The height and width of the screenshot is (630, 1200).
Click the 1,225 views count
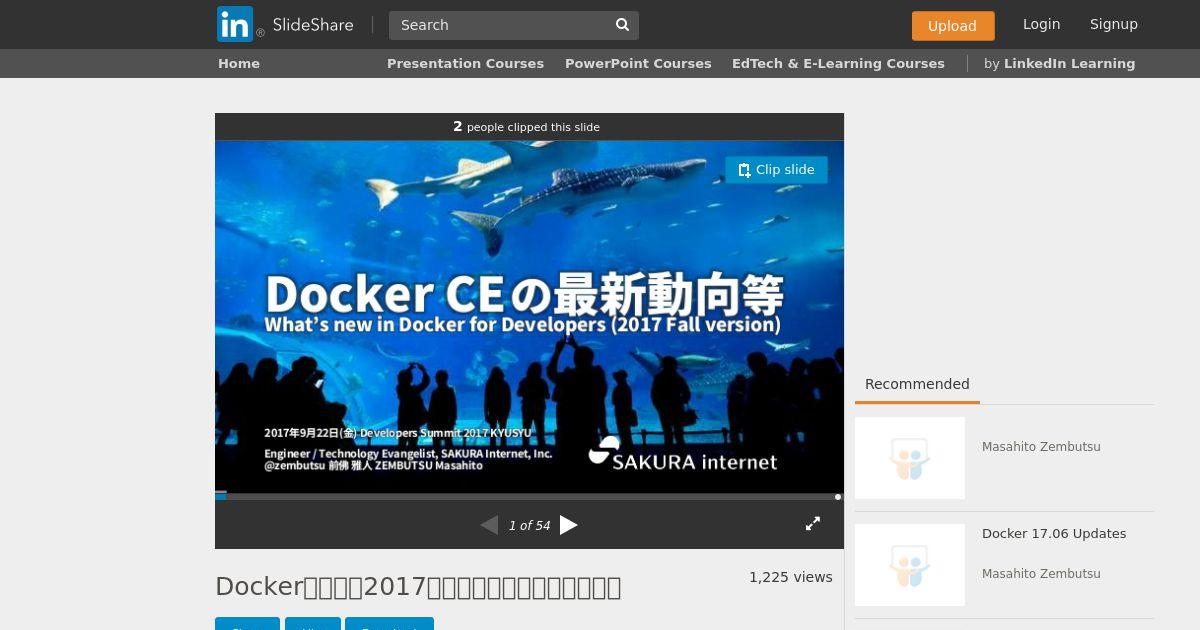(790, 577)
